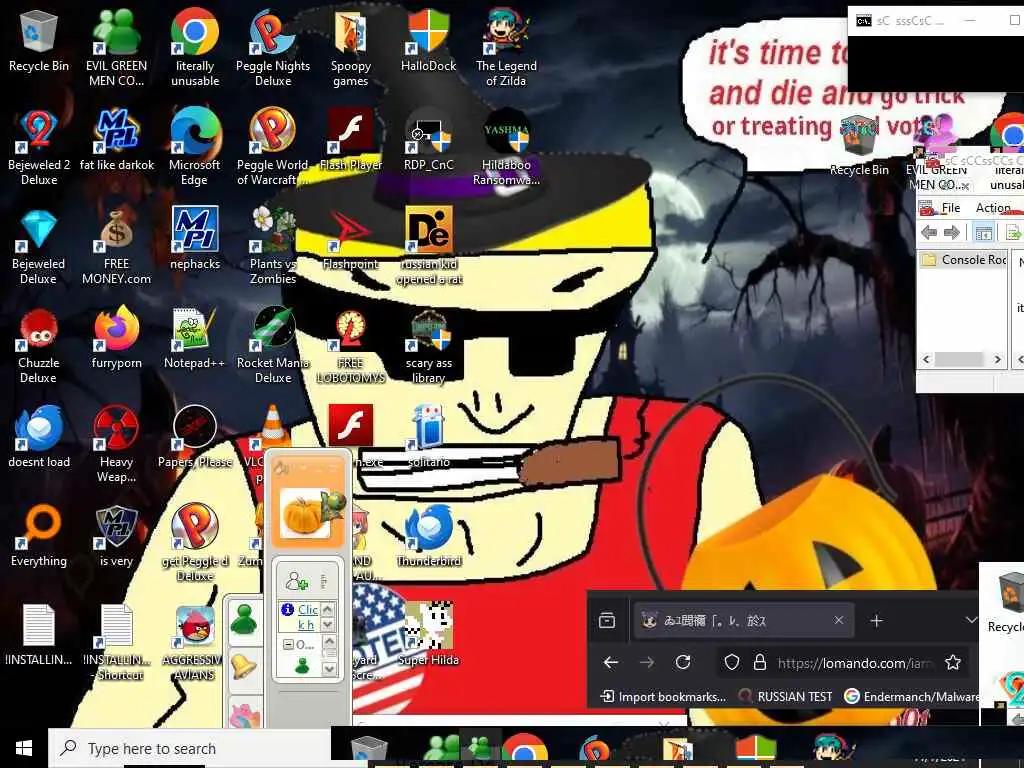The width and height of the screenshot is (1024, 768).
Task: Open Thunderbird icon labeled doesnt load
Action: pos(39,437)
